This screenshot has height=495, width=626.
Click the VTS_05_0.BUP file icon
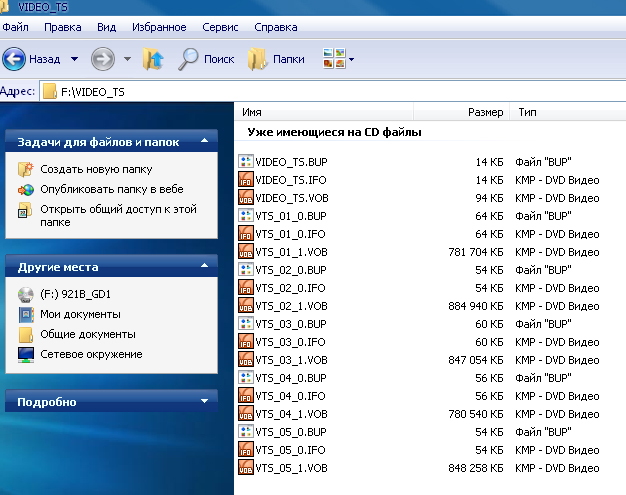[246, 431]
